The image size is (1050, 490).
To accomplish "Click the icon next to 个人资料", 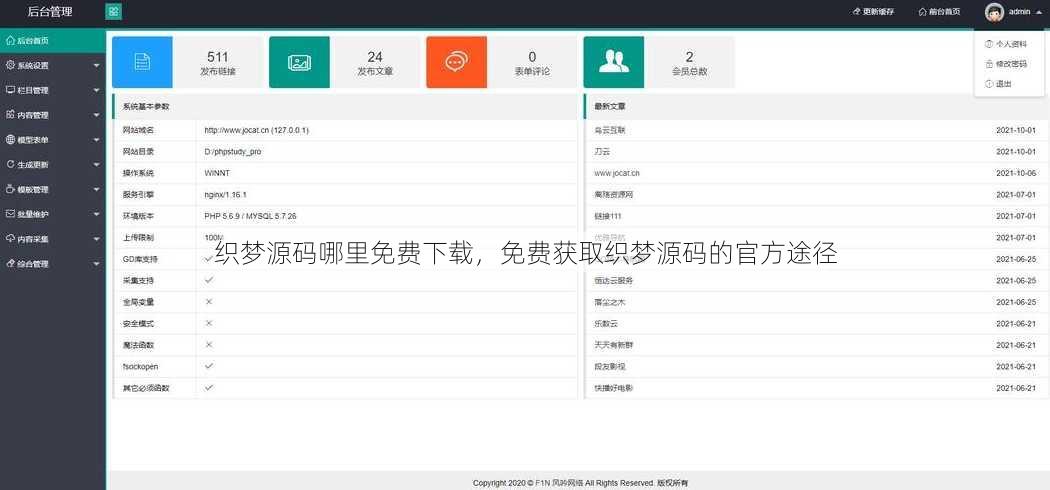I will [x=989, y=44].
